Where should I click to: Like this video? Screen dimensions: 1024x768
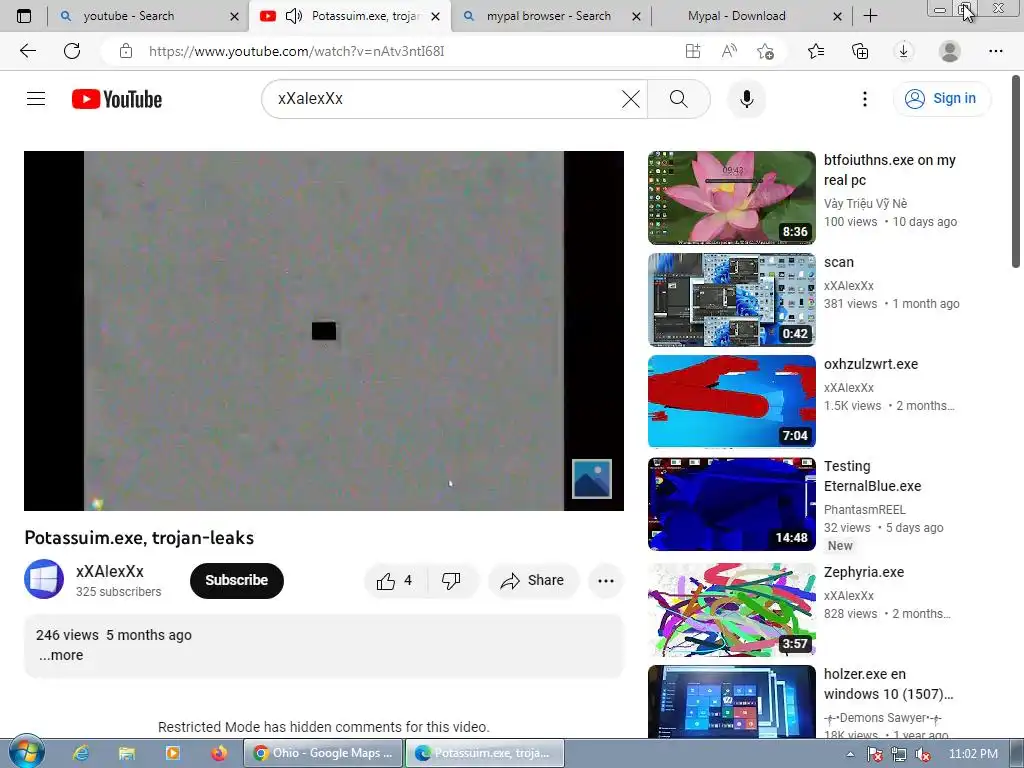395,581
